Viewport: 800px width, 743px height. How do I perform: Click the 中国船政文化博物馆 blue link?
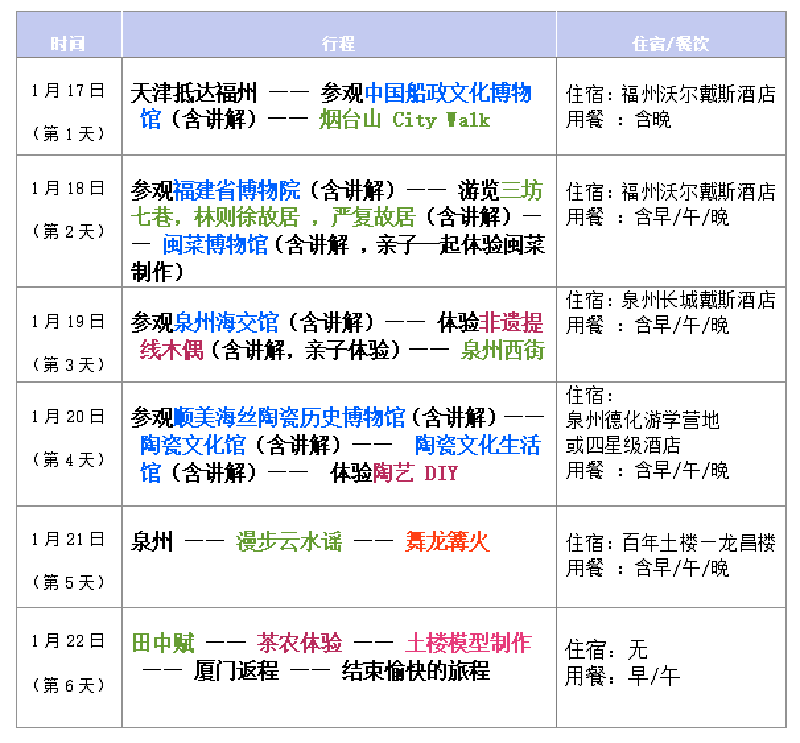coord(447,94)
